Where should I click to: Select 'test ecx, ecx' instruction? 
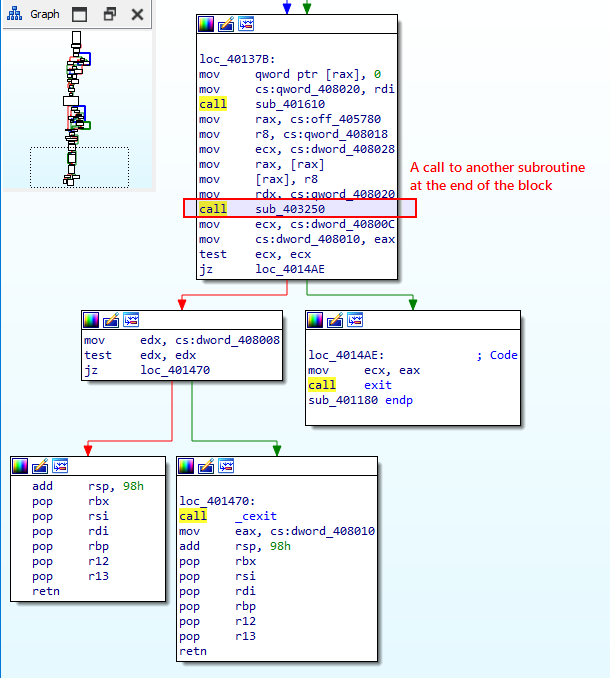[255, 254]
